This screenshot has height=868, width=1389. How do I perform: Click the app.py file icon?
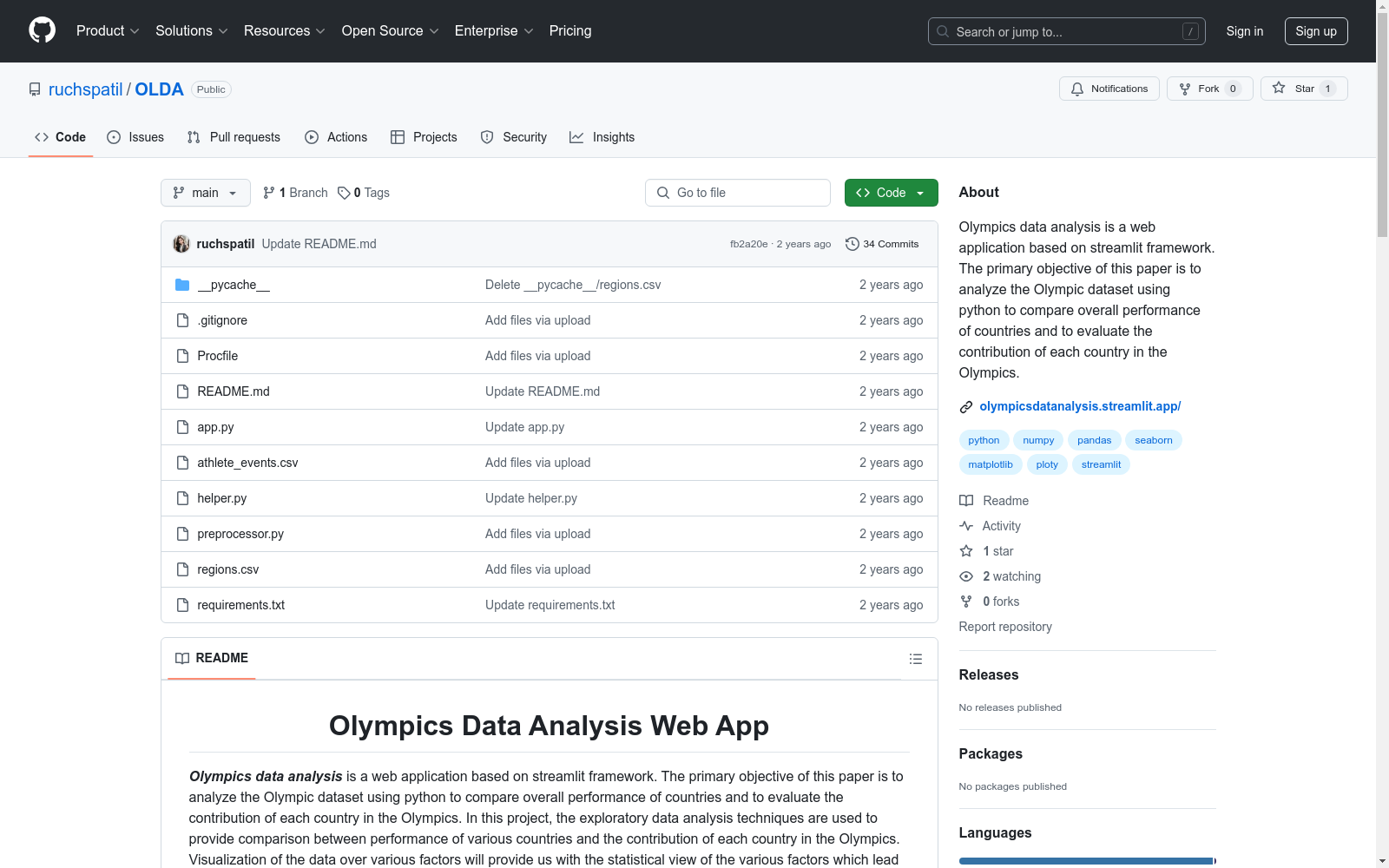(182, 427)
